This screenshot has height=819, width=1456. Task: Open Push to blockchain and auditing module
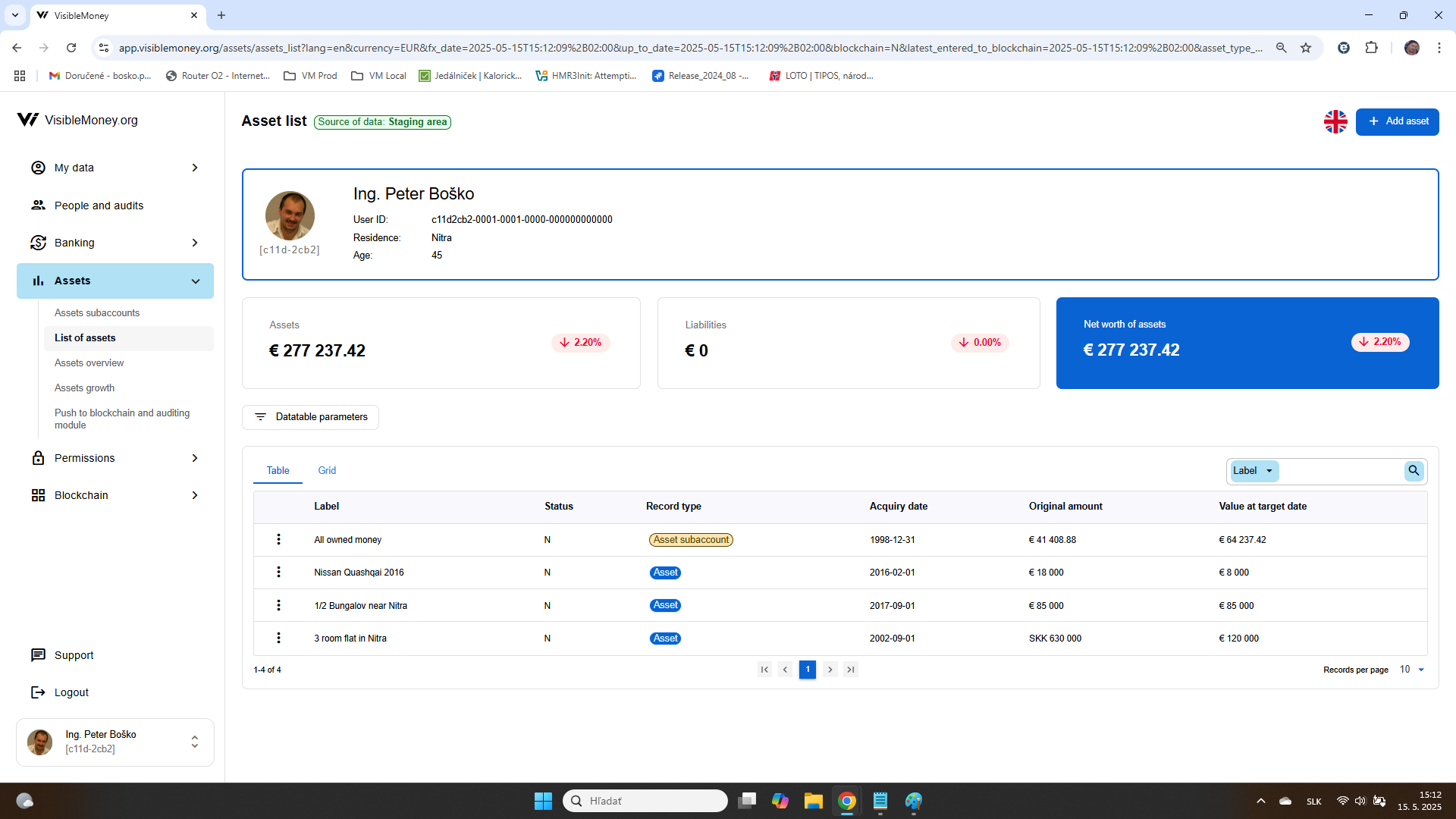pyautogui.click(x=122, y=419)
